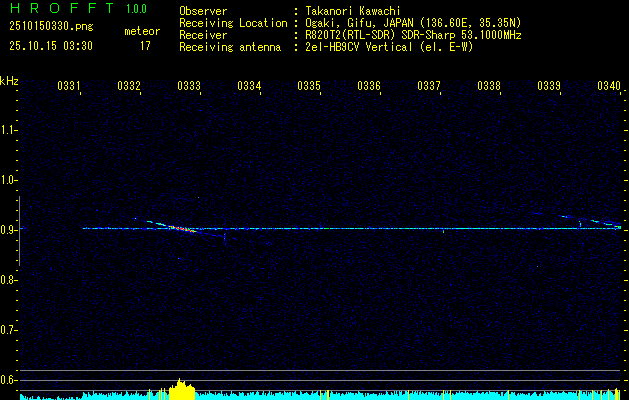Click antenna text 2el-HB9CV Vertical
The height and width of the screenshot is (400, 629).
359,47
